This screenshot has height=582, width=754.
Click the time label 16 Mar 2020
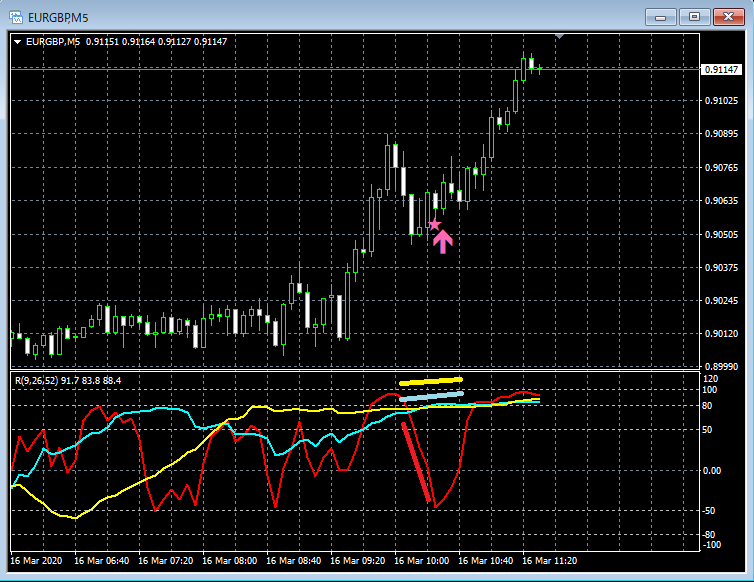(36, 560)
